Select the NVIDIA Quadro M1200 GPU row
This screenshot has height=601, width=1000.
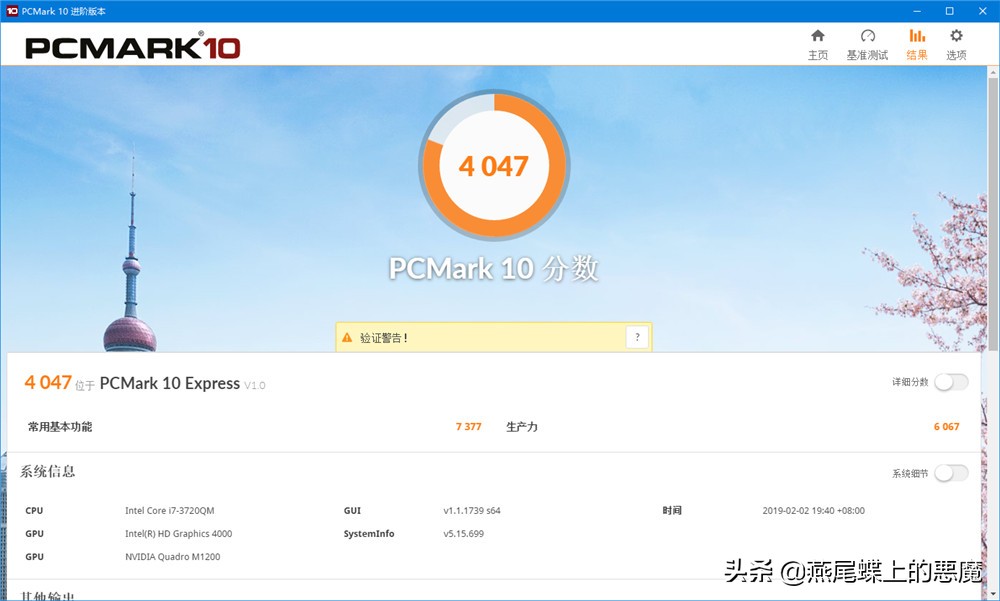pos(172,556)
